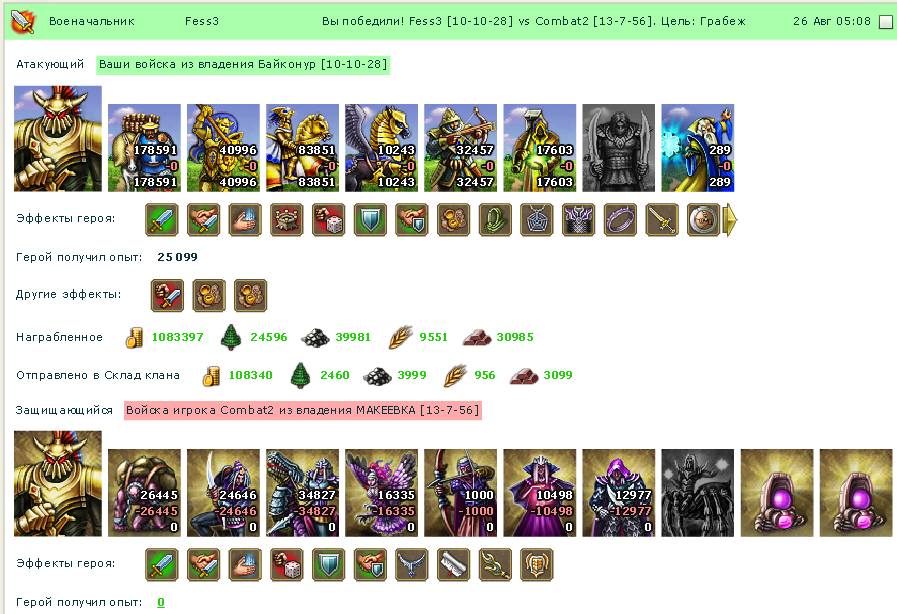Select the first purple orb defender structure
Image resolution: width=897 pixels, height=614 pixels.
pyautogui.click(x=777, y=493)
